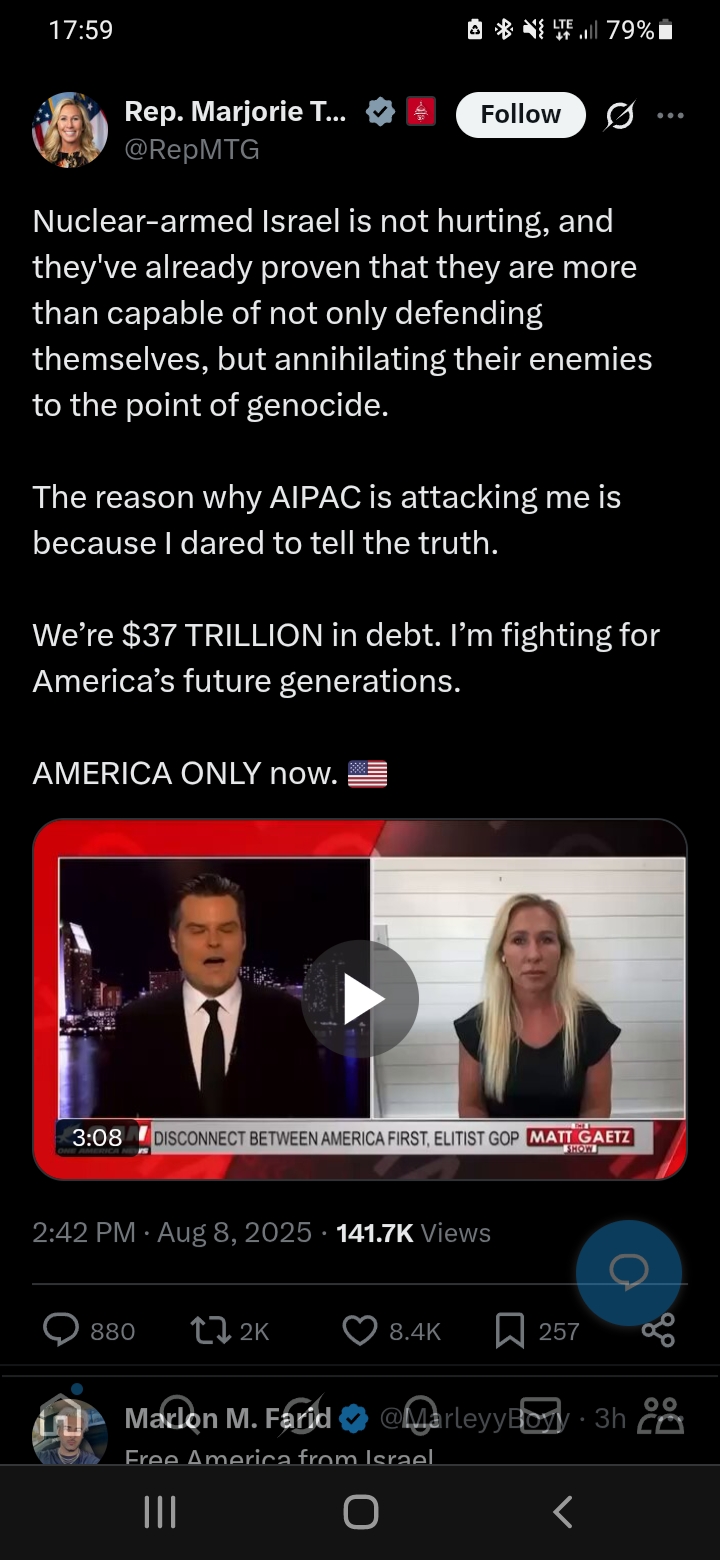
Task: Open the three-dot more options menu
Action: point(671,115)
